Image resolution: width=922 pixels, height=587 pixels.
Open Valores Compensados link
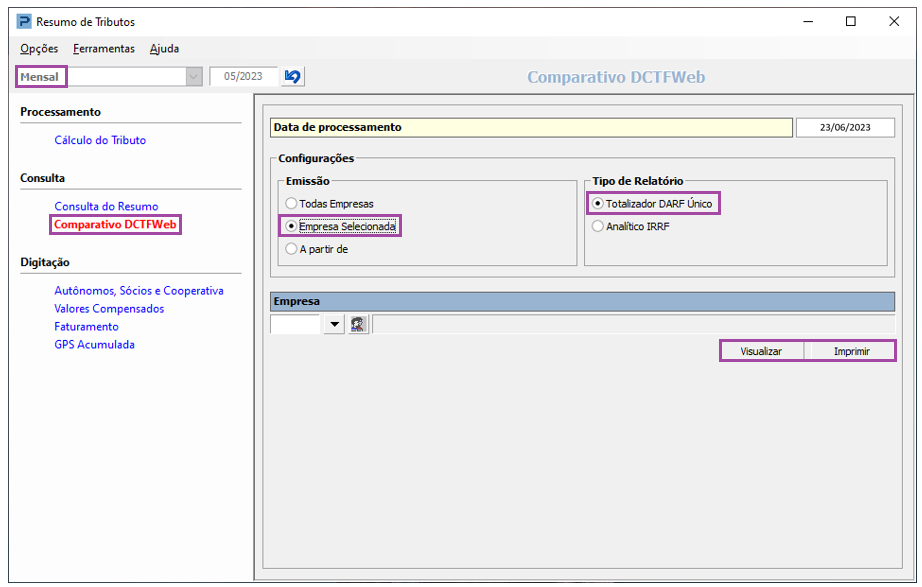109,308
